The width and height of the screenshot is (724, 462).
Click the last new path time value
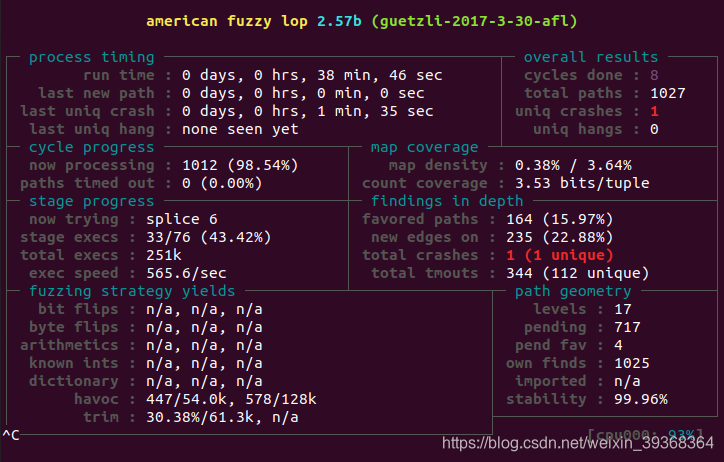[303, 93]
